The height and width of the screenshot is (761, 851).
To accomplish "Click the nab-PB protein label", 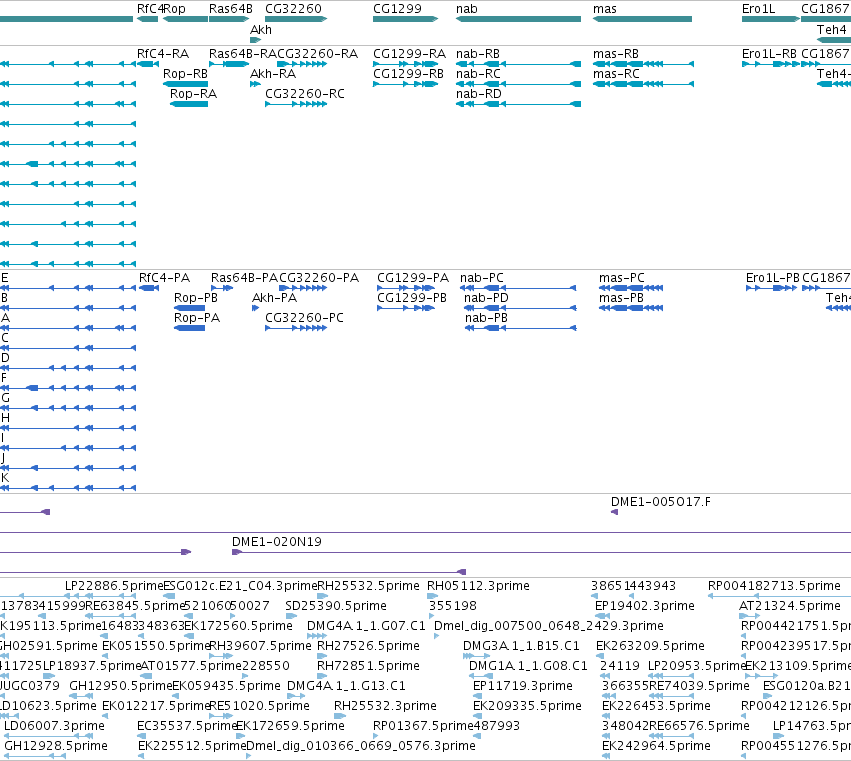I will pos(486,318).
